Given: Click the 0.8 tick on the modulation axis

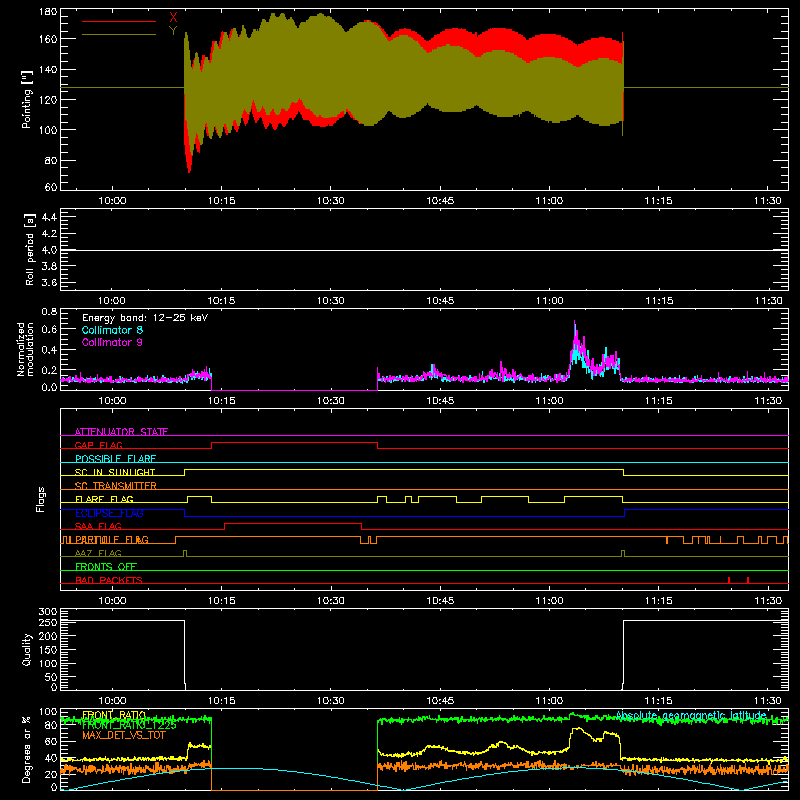Looking at the screenshot, I should point(49,311).
